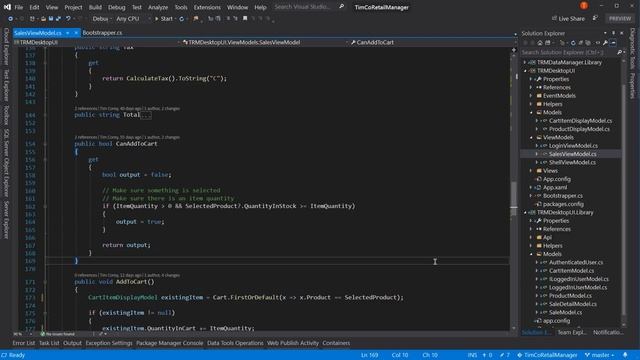The width and height of the screenshot is (640, 360).
Task: Open the Server Explorer side tab
Action: tap(6, 220)
